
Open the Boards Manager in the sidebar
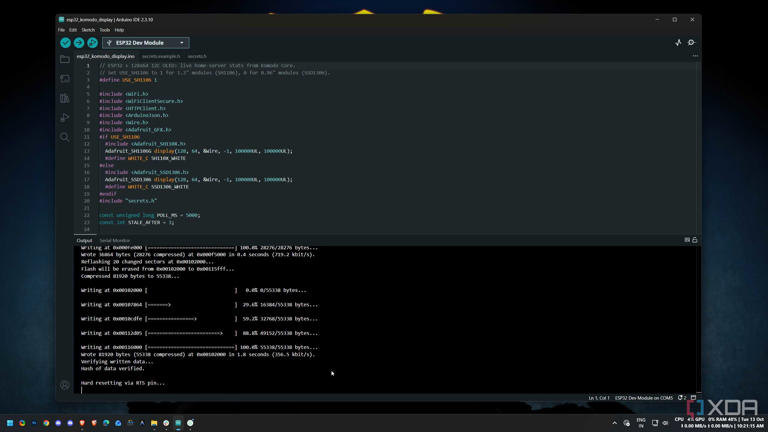(65, 78)
